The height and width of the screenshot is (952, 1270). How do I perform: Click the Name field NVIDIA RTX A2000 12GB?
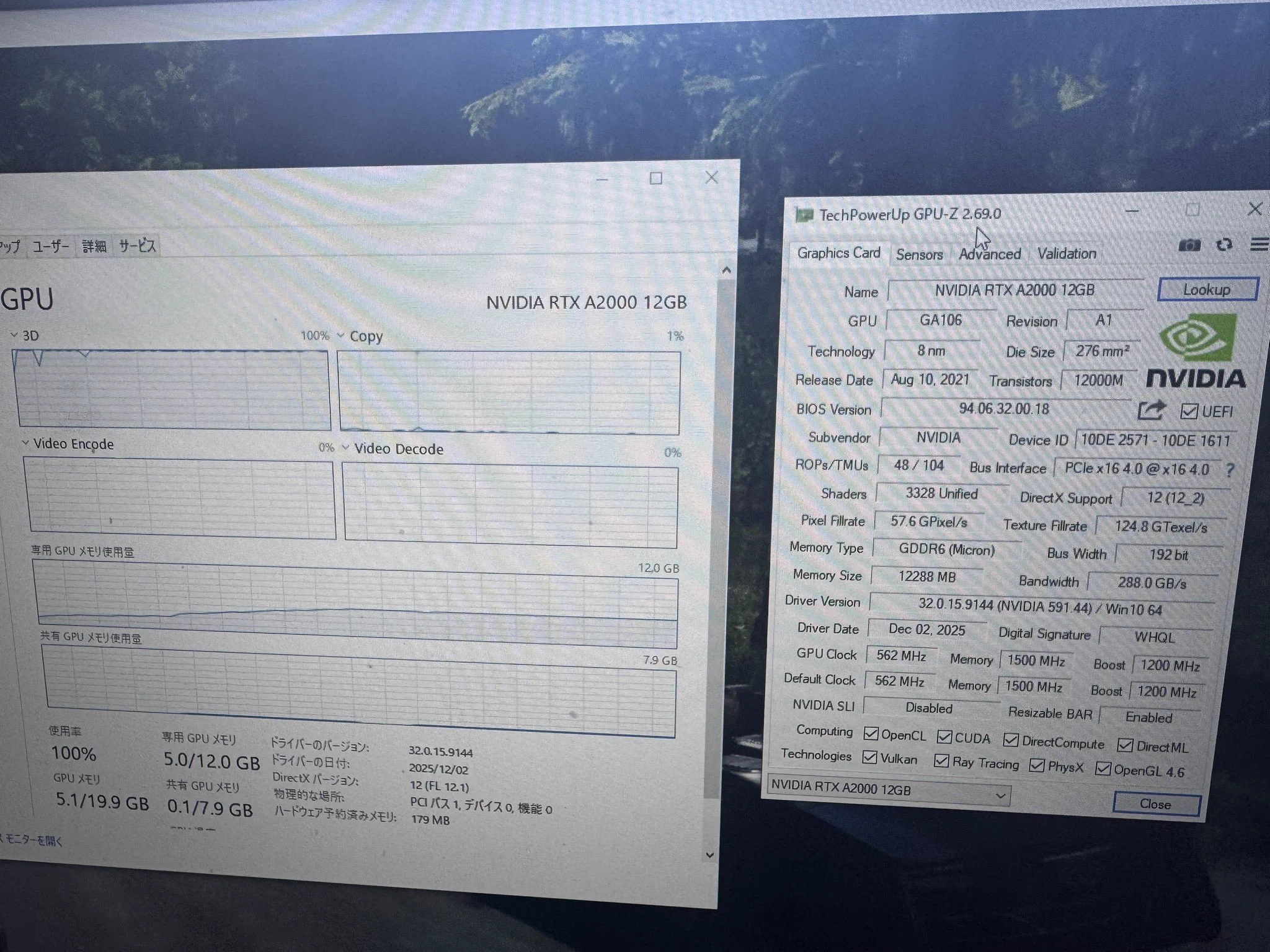(1015, 290)
